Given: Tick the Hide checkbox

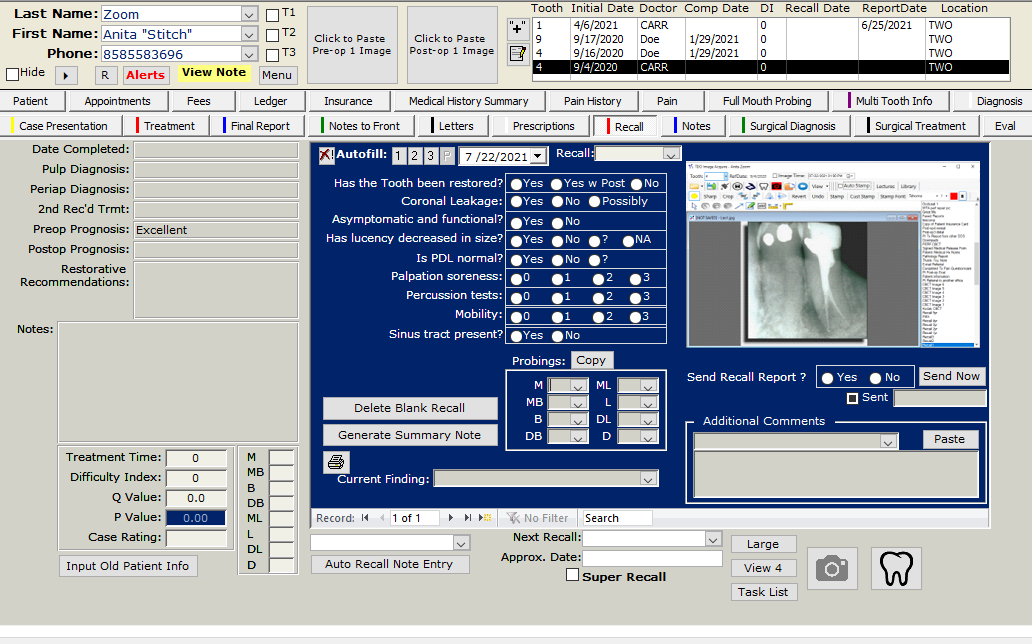Looking at the screenshot, I should [x=12, y=74].
